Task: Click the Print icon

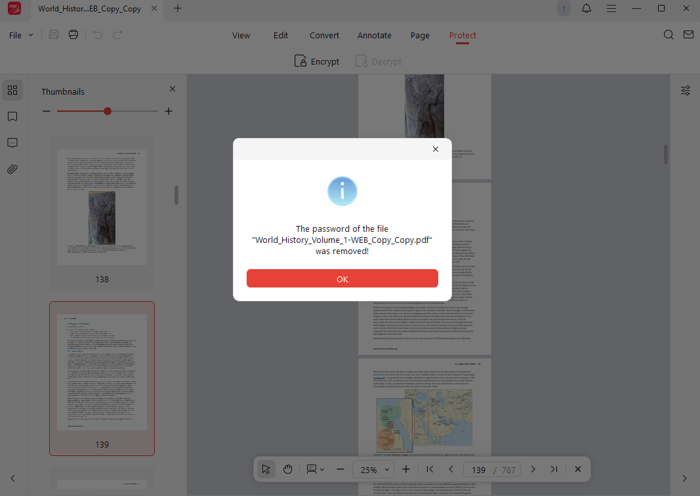Action: 74,35
